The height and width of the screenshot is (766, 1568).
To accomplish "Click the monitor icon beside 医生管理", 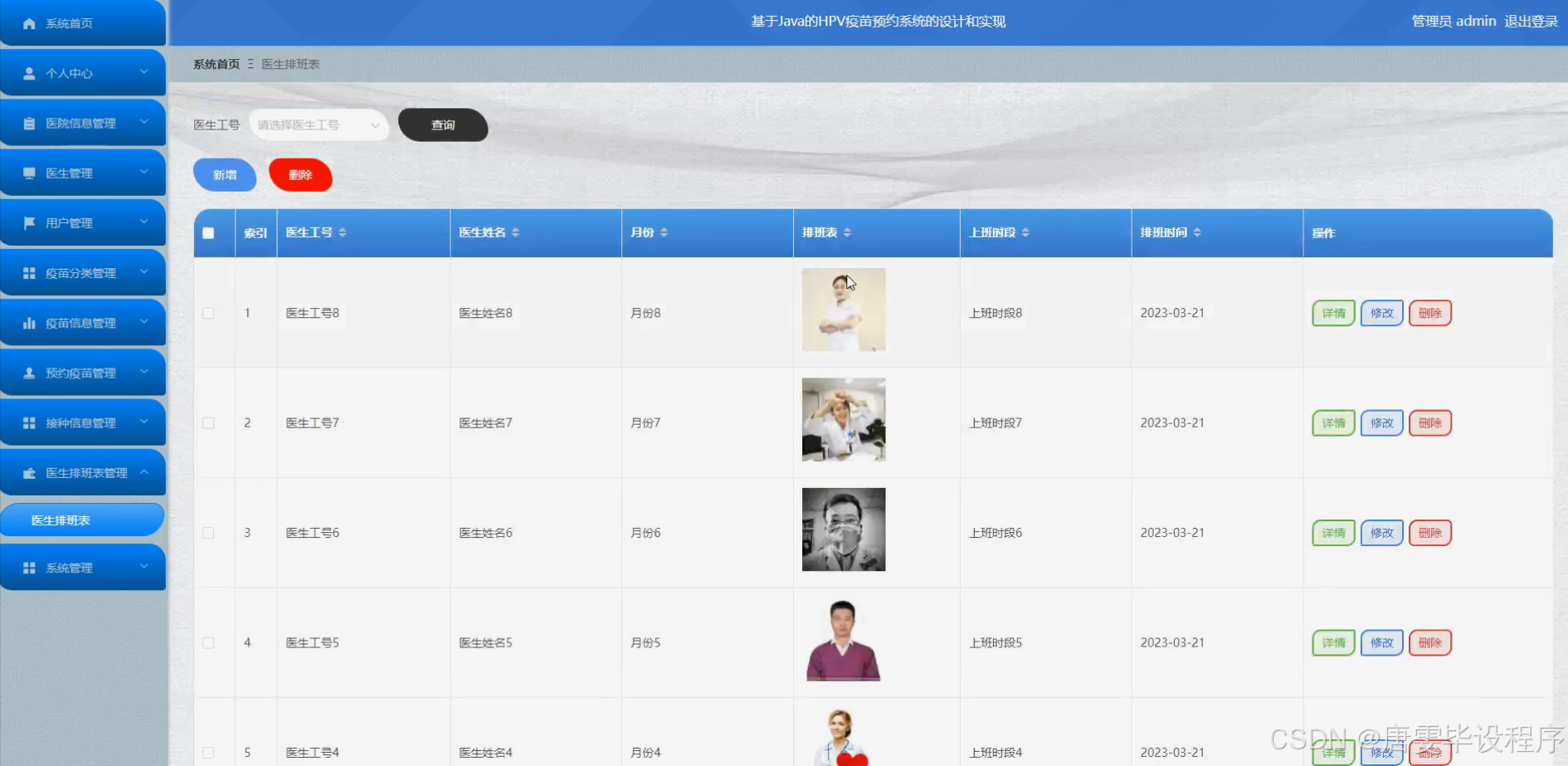I will pyautogui.click(x=29, y=173).
